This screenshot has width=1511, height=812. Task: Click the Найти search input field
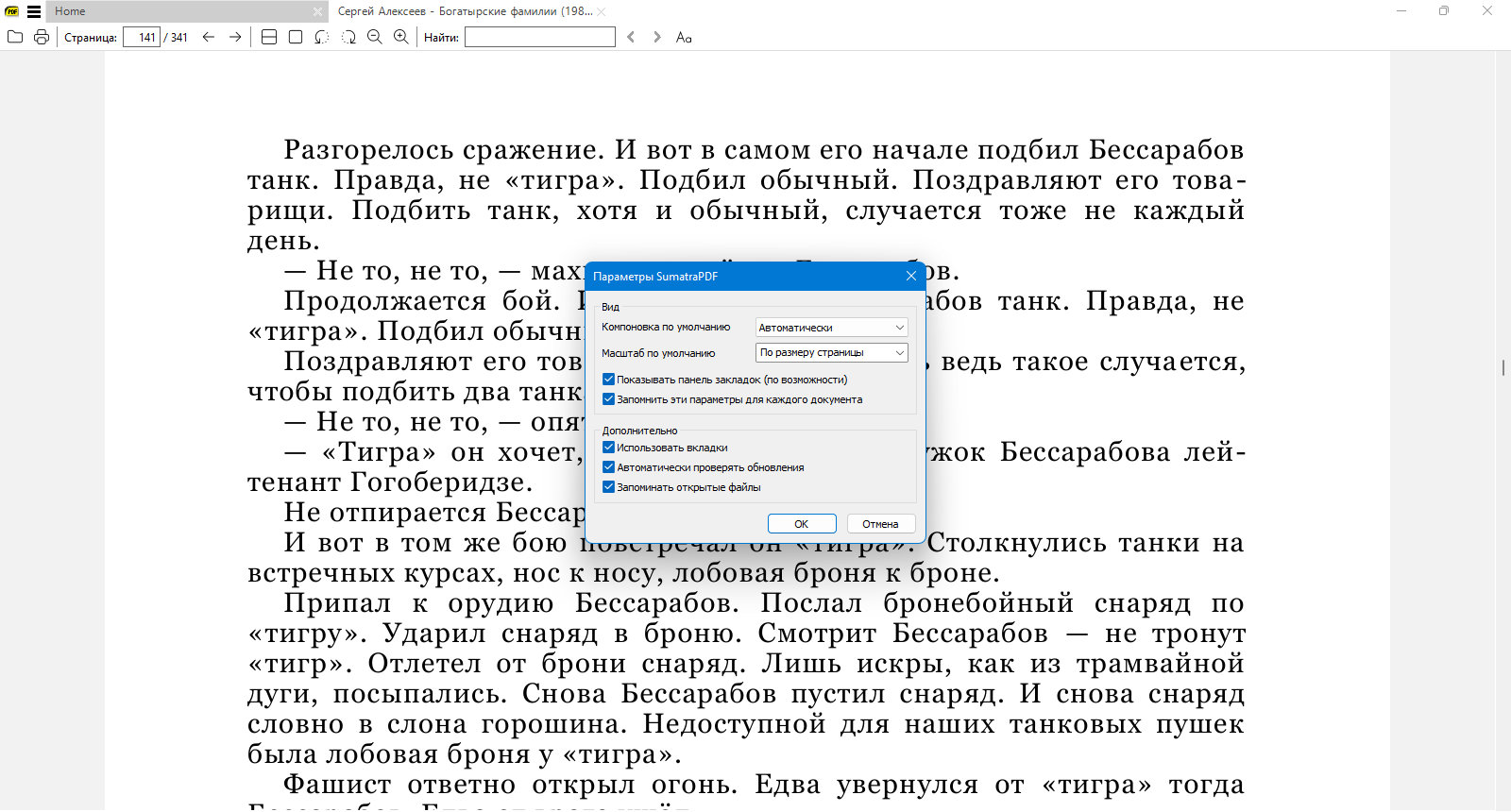[540, 37]
